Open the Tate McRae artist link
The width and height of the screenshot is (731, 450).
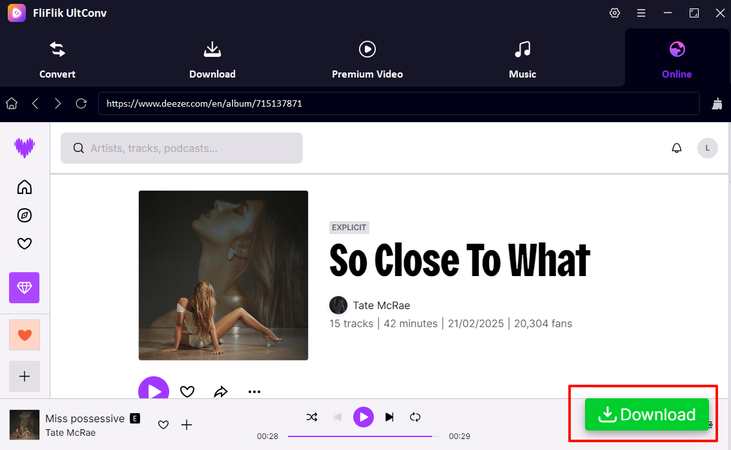click(x=381, y=305)
